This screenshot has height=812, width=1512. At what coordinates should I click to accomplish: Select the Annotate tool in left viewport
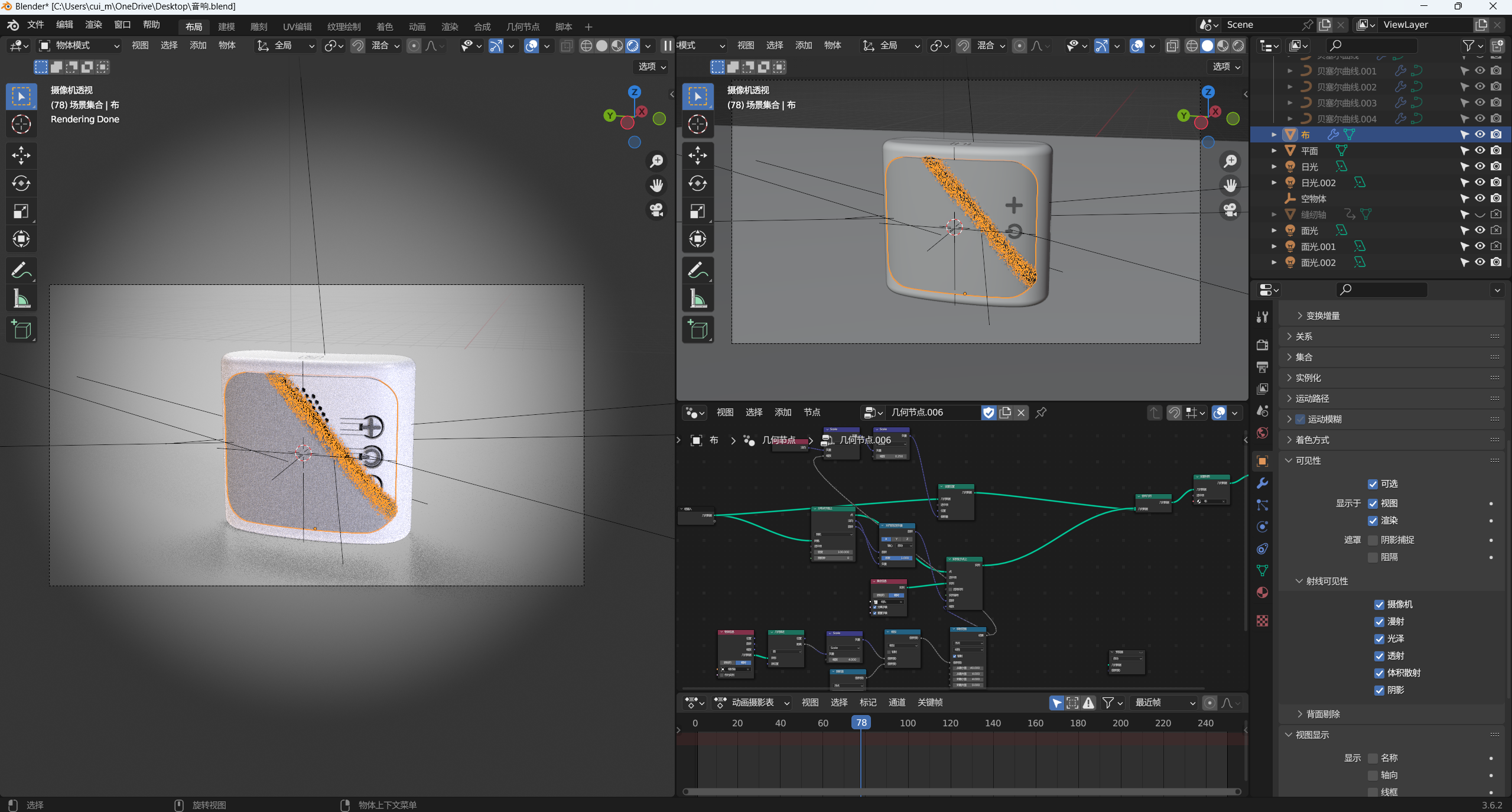tap(21, 271)
